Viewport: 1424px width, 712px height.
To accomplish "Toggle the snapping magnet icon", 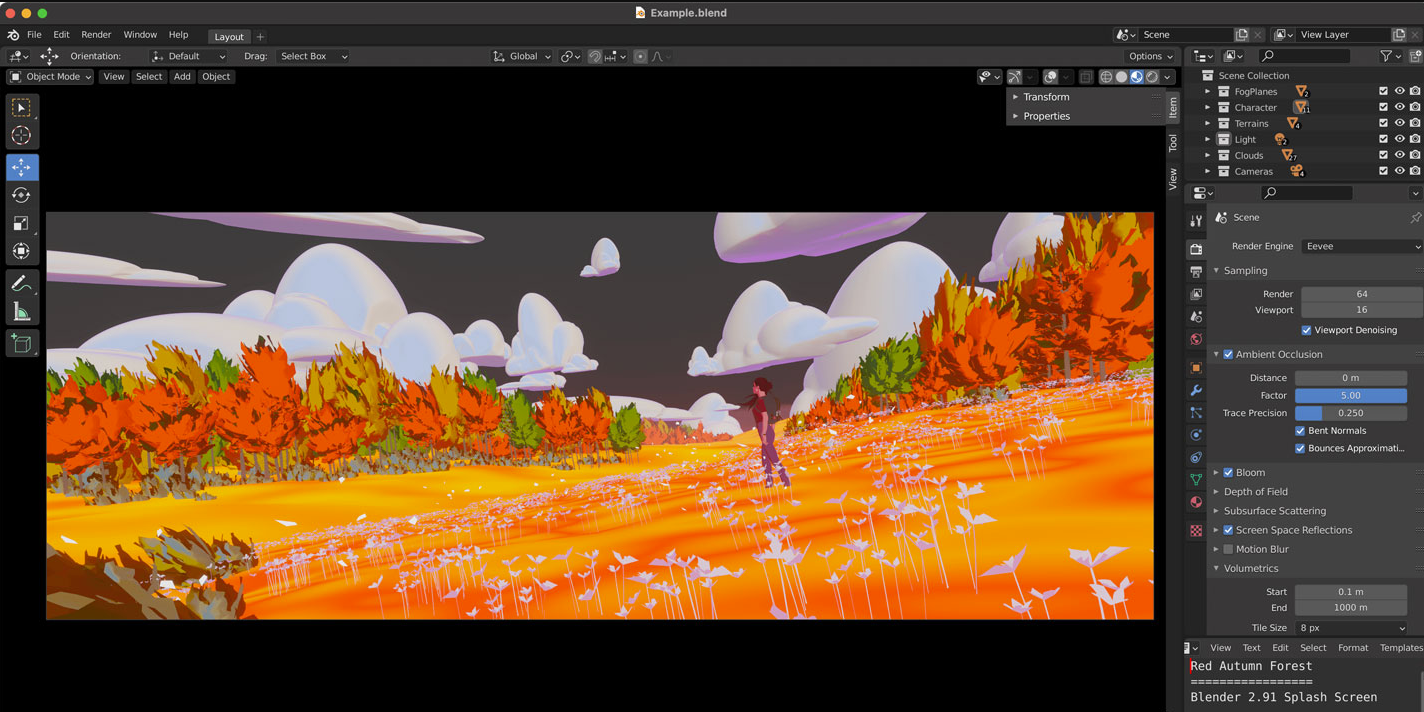I will click(x=595, y=57).
